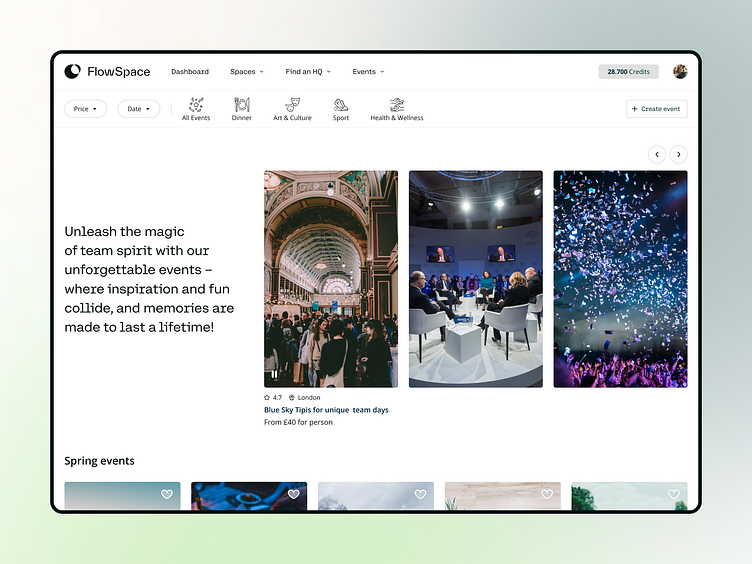Viewport: 752px width, 564px height.
Task: Click the FlowSpace logo icon
Action: point(72,72)
